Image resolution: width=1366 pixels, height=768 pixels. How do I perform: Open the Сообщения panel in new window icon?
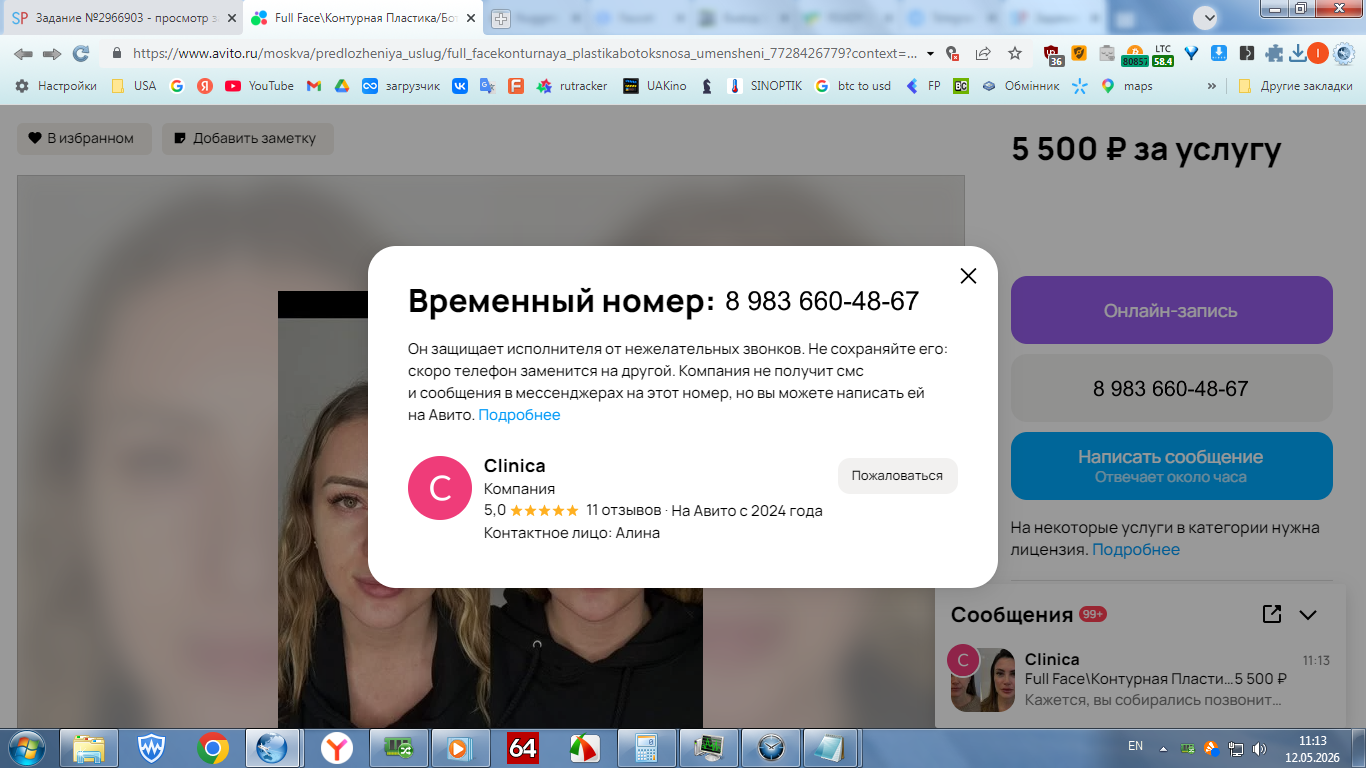pos(1272,614)
